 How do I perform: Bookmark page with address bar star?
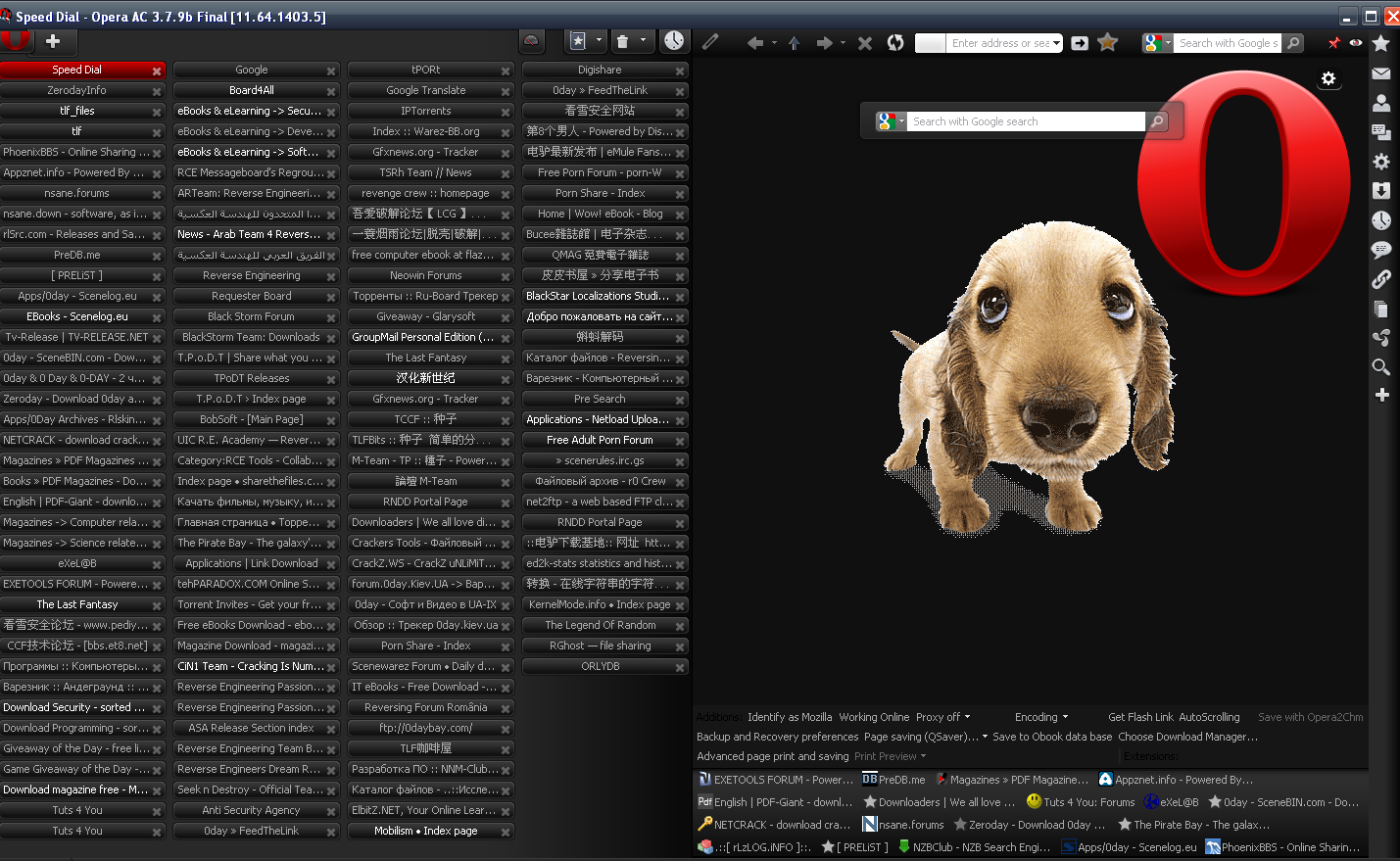tap(1108, 42)
